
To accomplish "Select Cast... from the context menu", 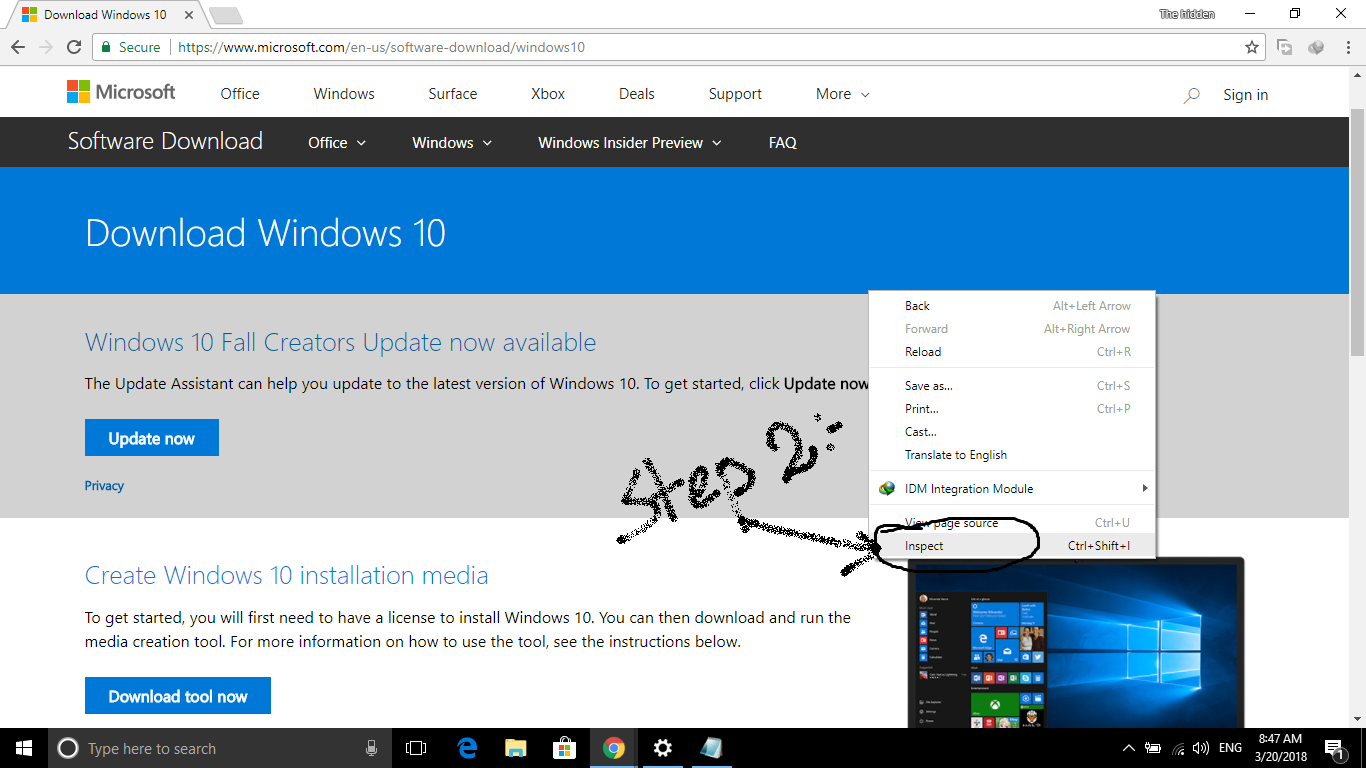I will pos(1012,432).
